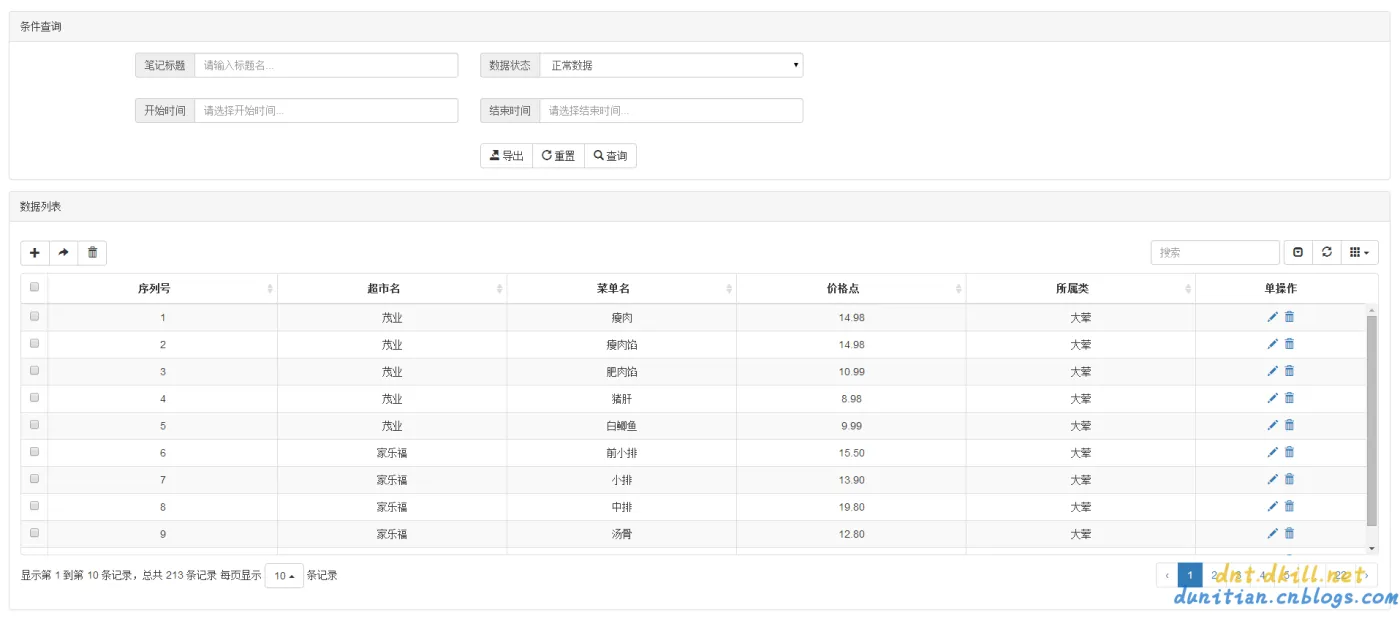Click the share arrow toolbar icon
This screenshot has height=624, width=1400.
(x=63, y=253)
